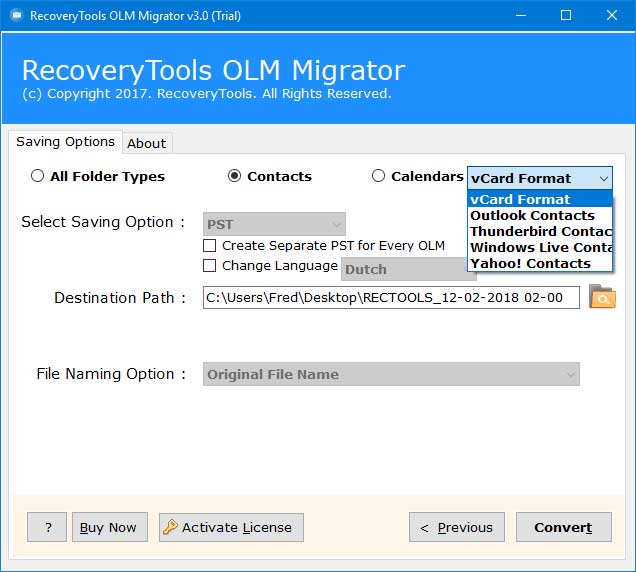
Task: Minimize the OLM Migrator window
Action: [521, 15]
